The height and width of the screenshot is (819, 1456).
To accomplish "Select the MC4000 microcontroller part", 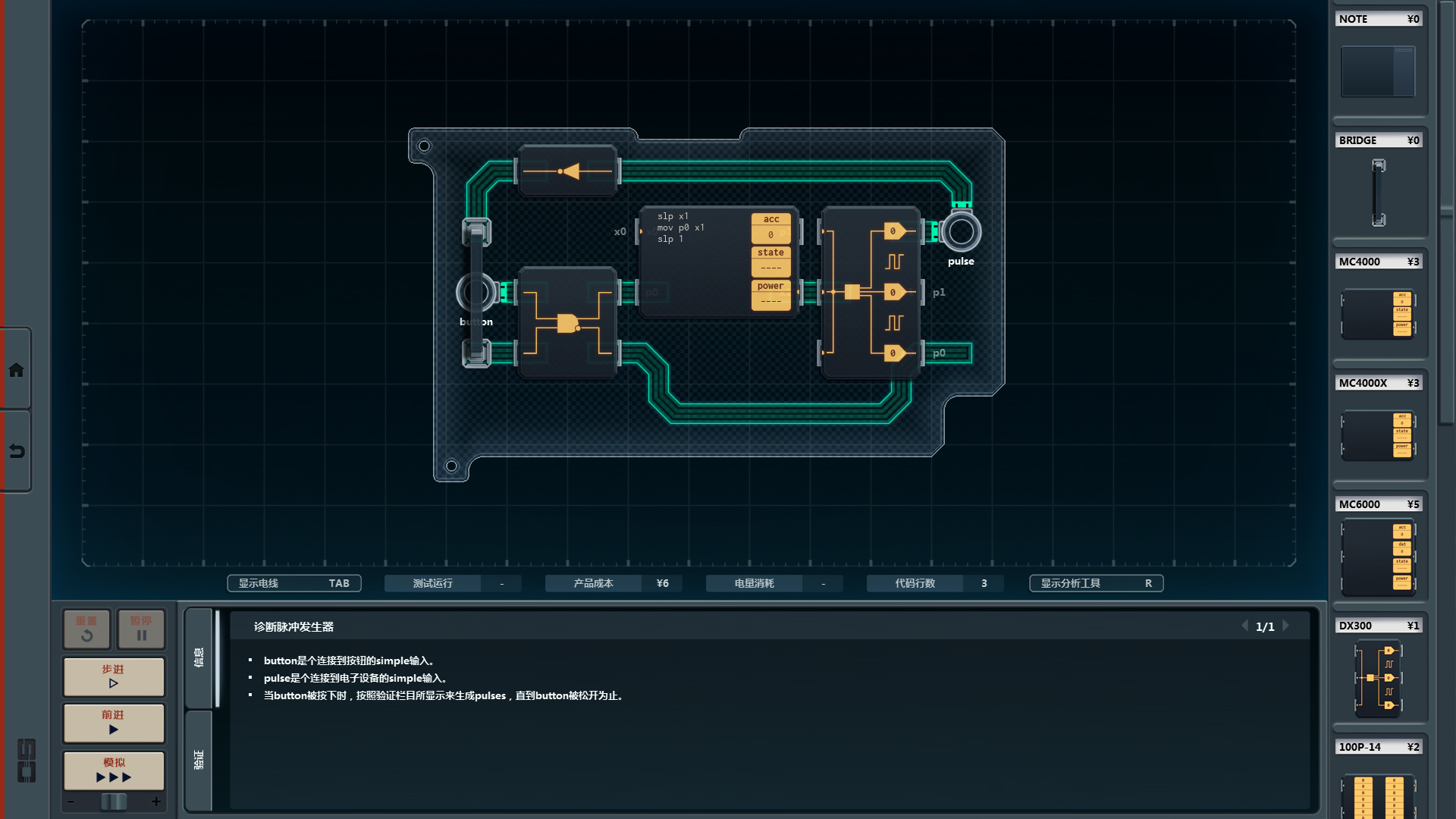I will coord(1378,312).
